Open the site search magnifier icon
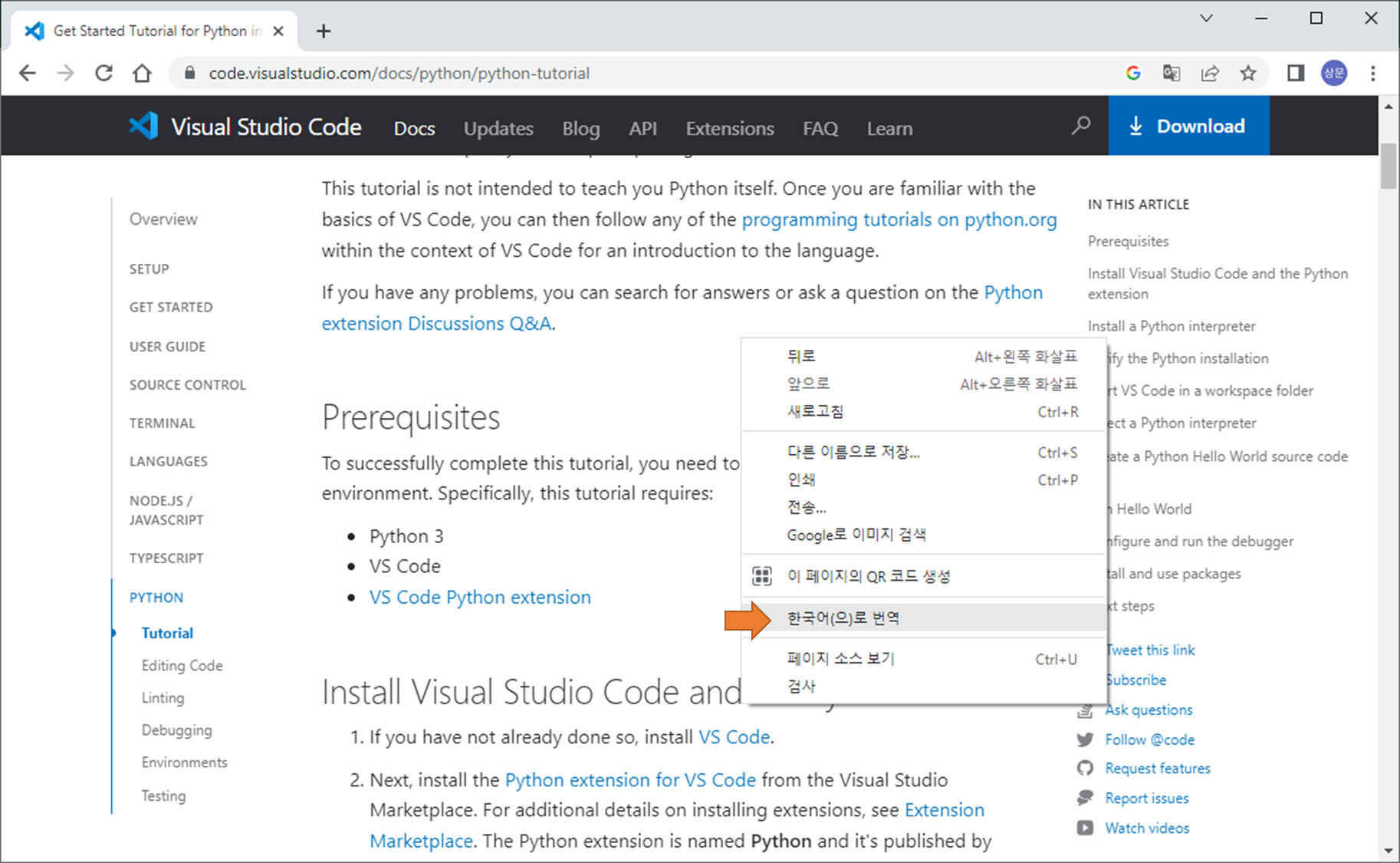The image size is (1400, 863). [x=1081, y=125]
